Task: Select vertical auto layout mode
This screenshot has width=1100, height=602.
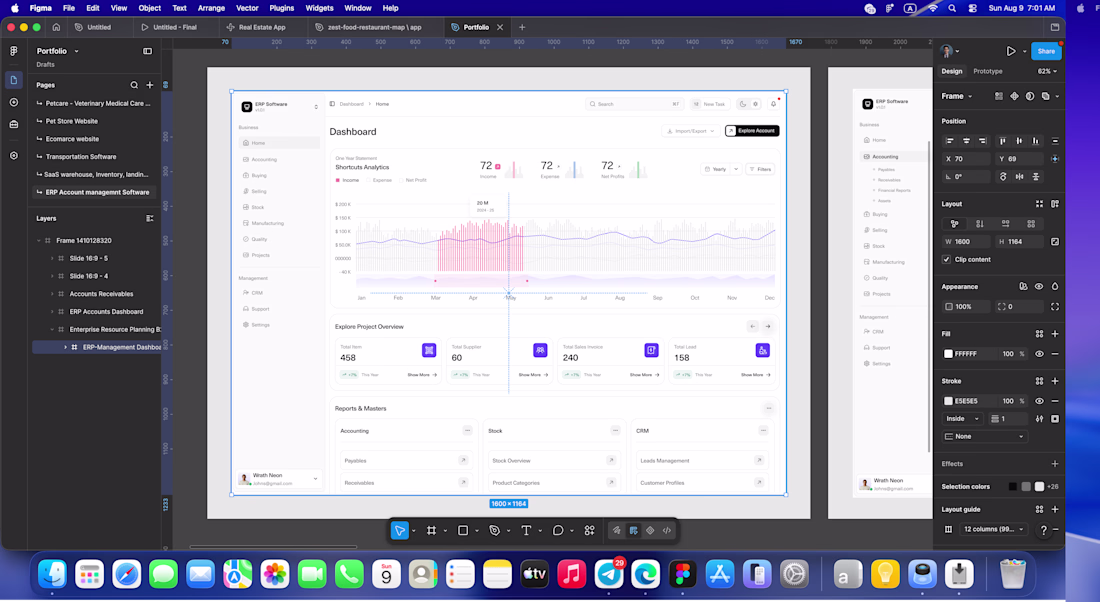Action: 979,224
